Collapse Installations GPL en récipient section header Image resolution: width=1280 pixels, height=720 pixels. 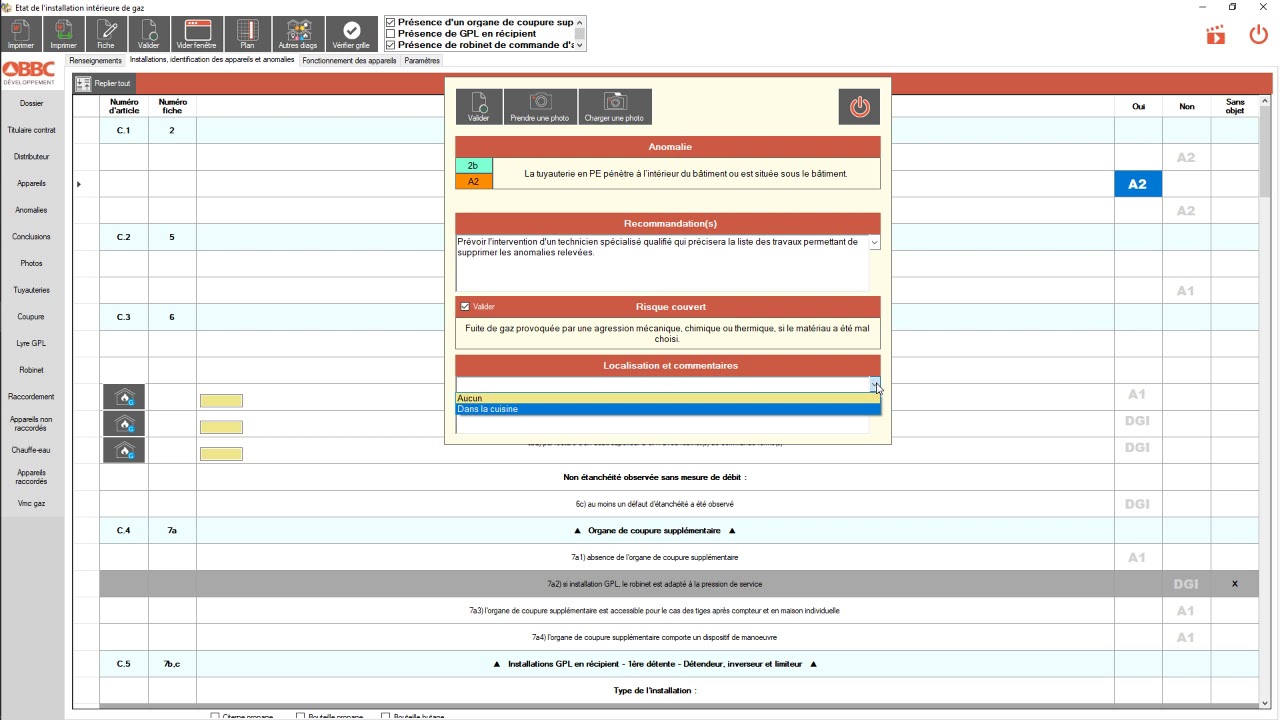(x=655, y=664)
